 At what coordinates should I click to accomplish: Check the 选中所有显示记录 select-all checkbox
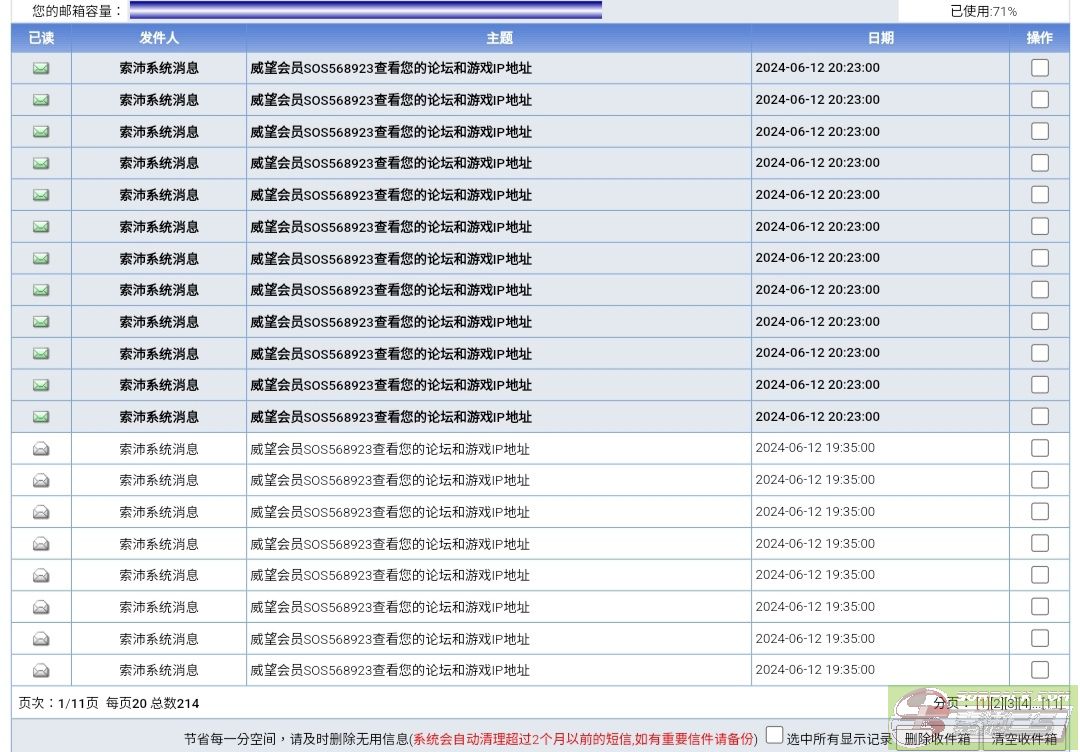(x=774, y=736)
